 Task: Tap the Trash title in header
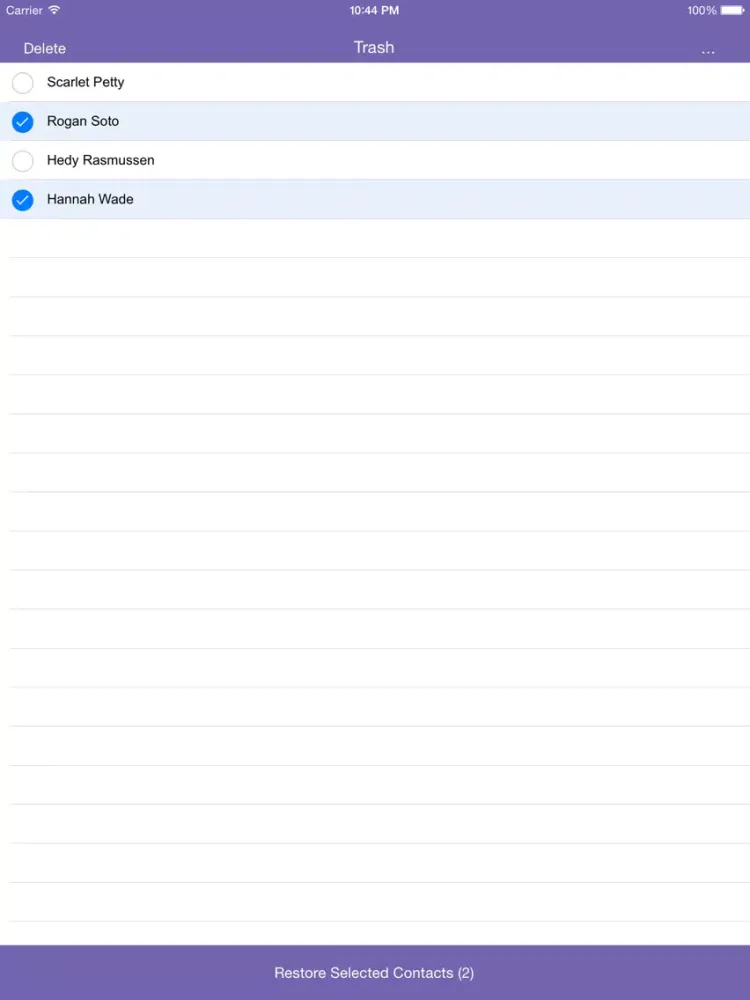coord(374,47)
